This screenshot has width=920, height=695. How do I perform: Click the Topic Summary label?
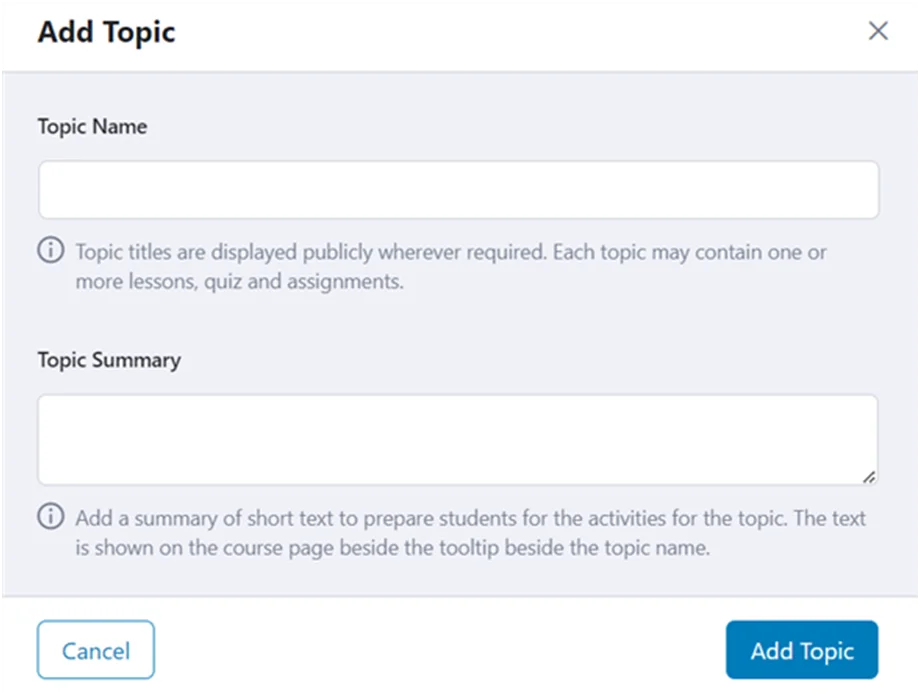click(109, 360)
